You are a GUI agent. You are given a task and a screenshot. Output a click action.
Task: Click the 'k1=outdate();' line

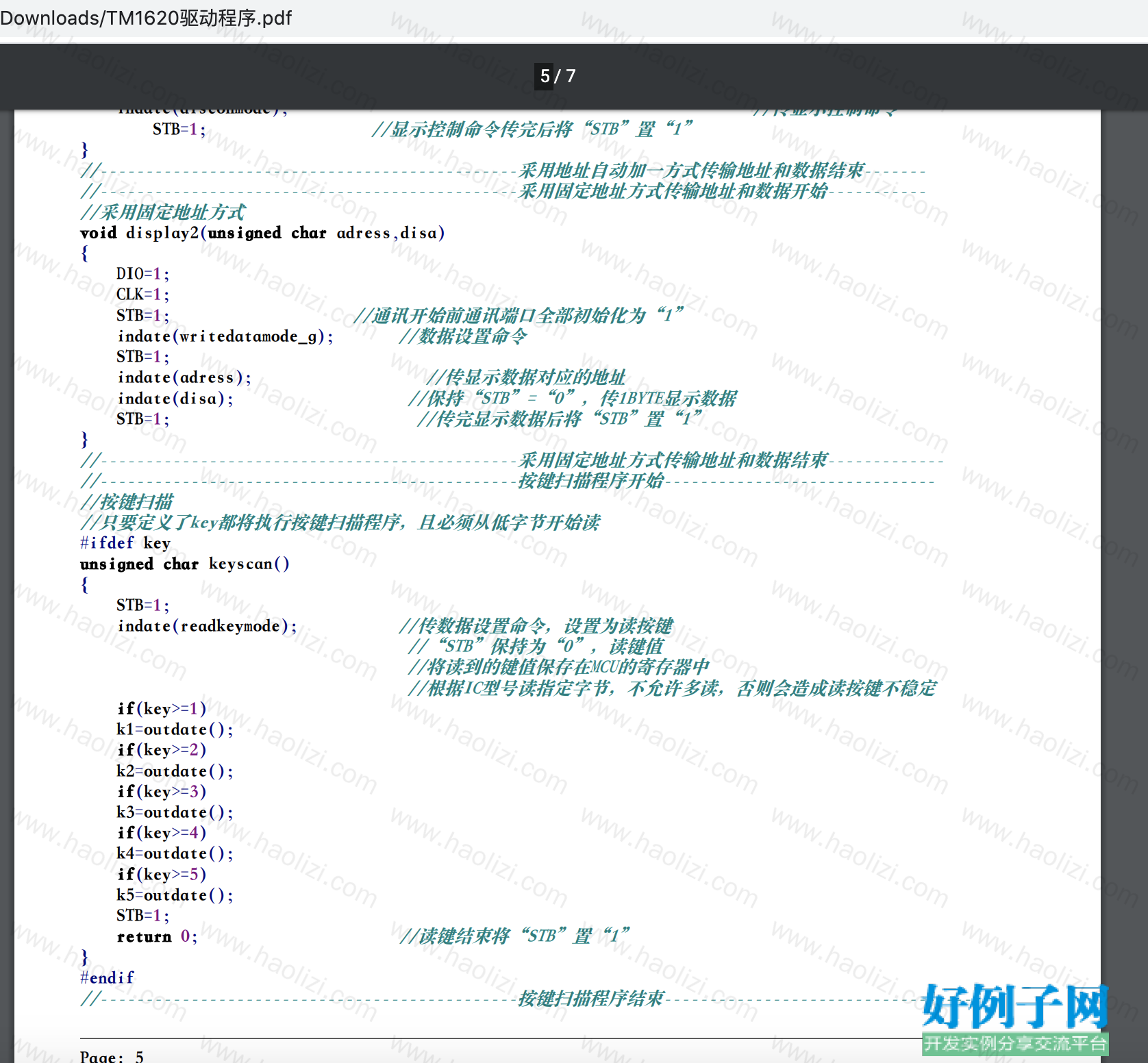pyautogui.click(x=175, y=729)
